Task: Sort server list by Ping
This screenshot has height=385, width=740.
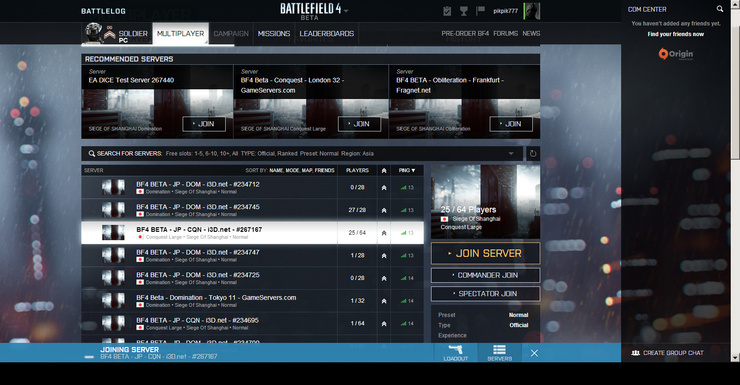Action: (406, 170)
